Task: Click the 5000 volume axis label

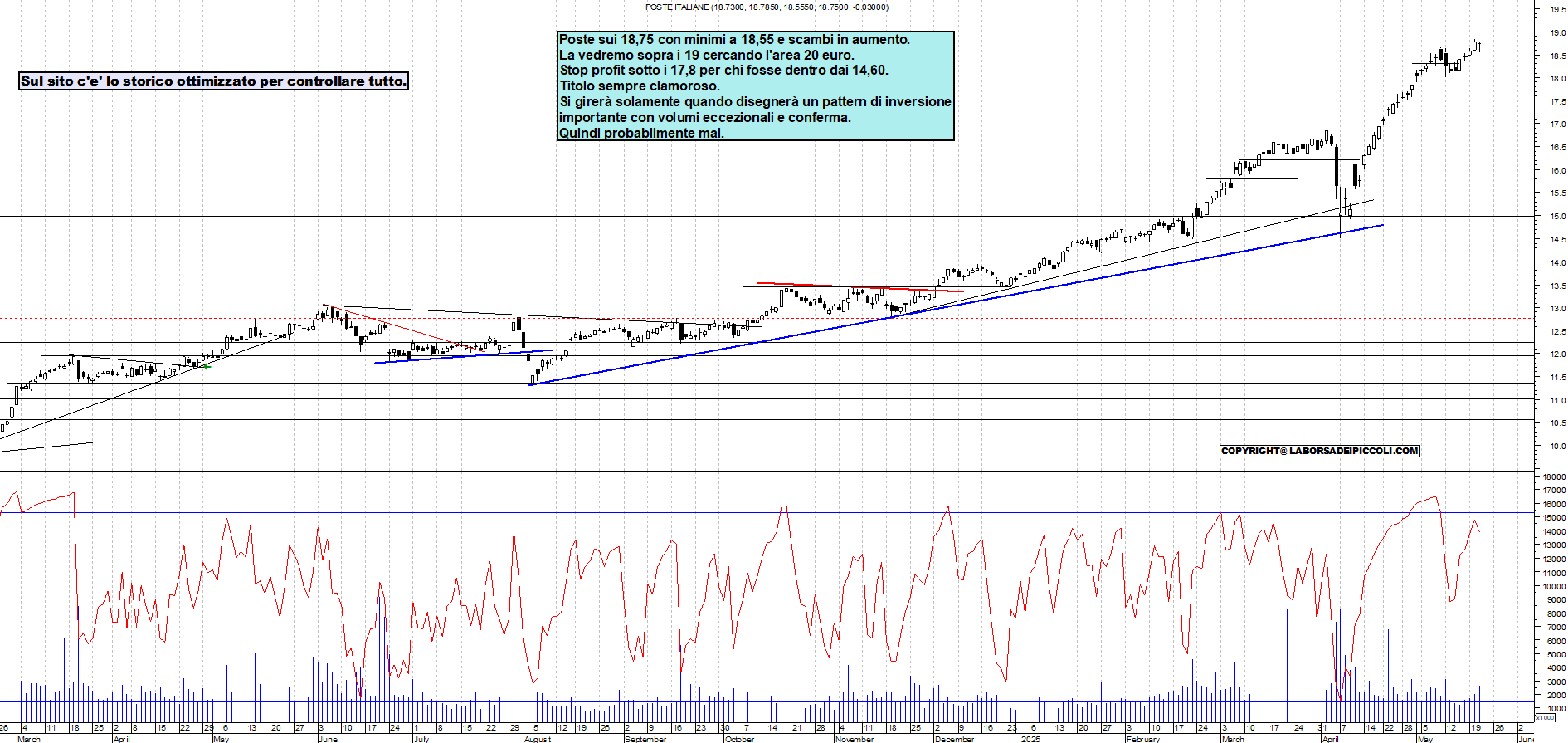Action: click(x=1556, y=655)
